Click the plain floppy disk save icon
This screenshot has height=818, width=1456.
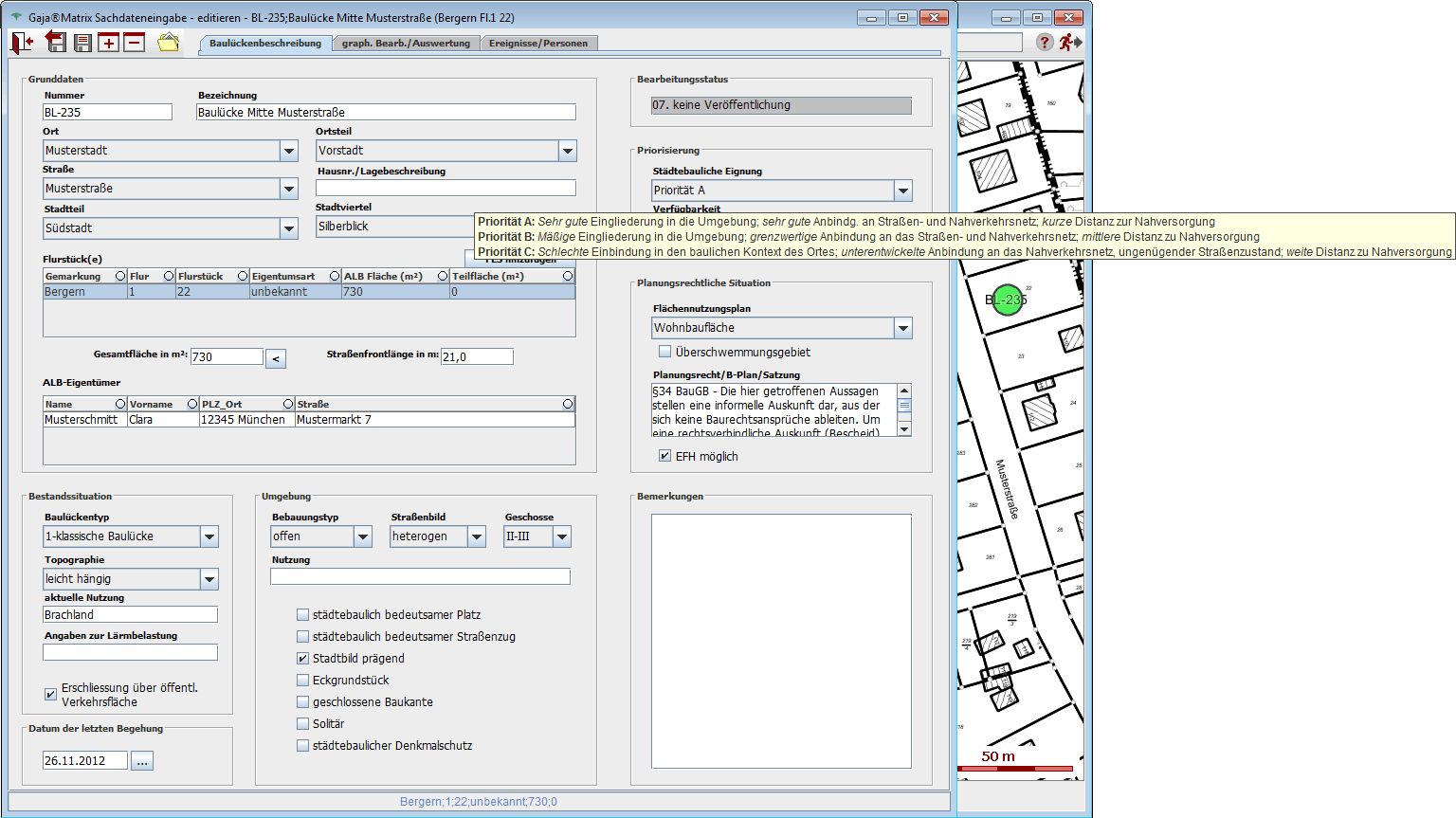pyautogui.click(x=82, y=43)
